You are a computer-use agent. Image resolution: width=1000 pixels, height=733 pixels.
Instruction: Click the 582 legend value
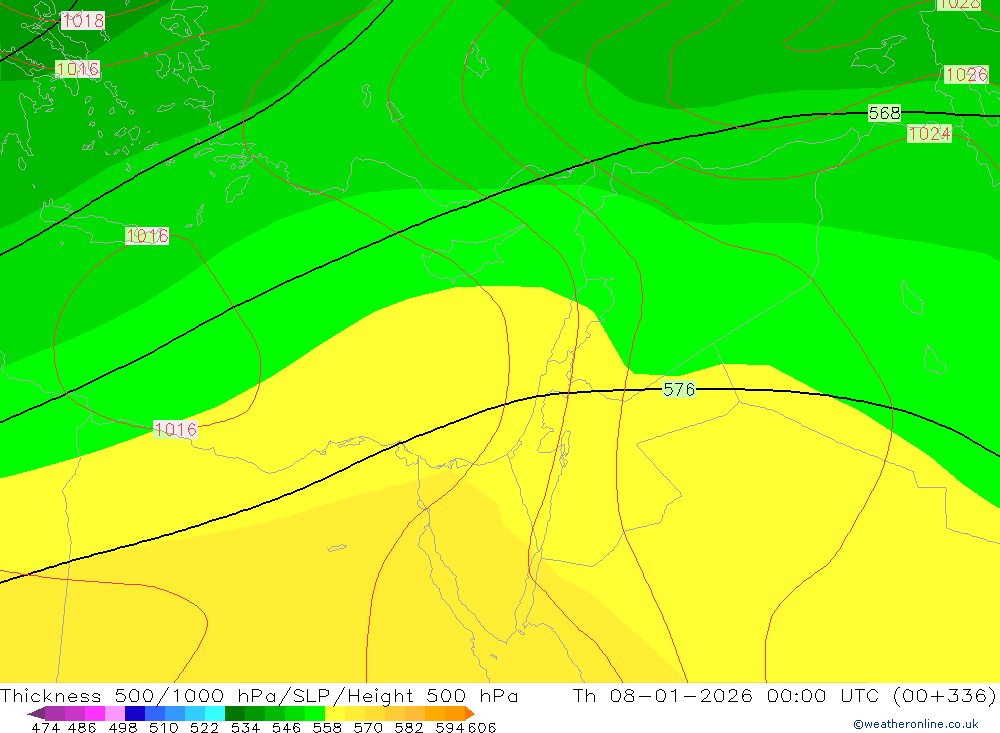pyautogui.click(x=408, y=727)
